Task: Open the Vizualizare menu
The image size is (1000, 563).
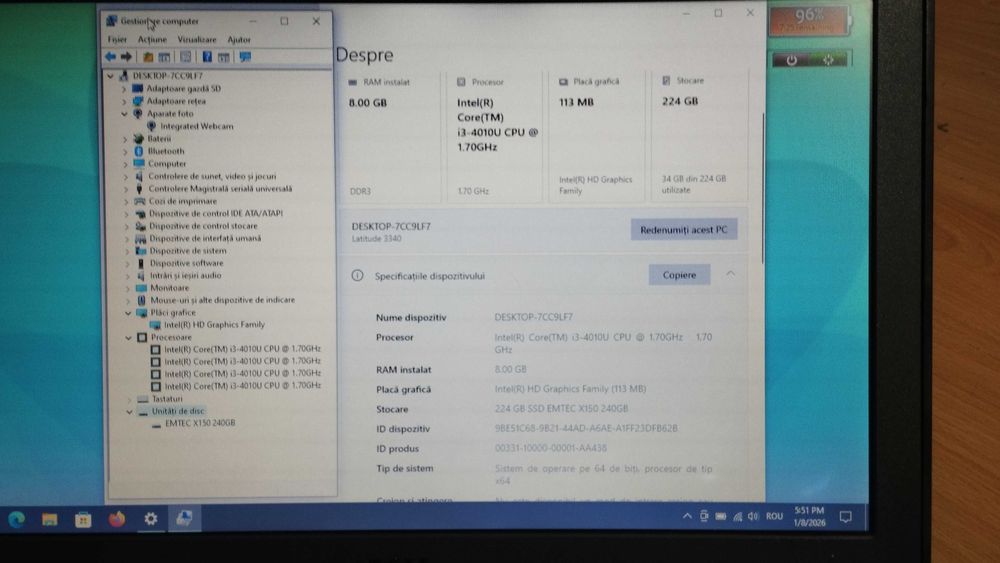Action: [197, 40]
